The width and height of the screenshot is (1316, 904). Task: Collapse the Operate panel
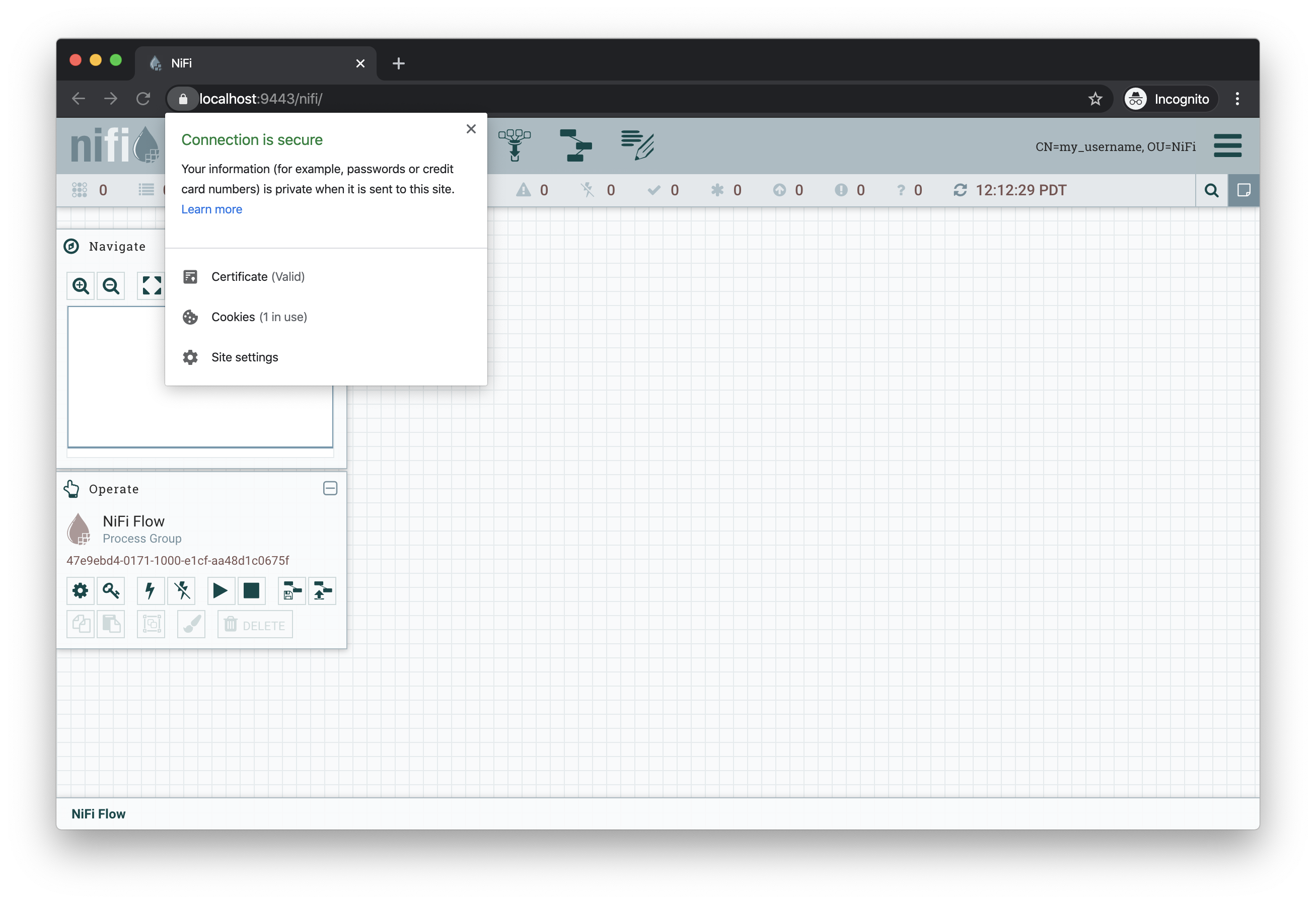tap(330, 488)
